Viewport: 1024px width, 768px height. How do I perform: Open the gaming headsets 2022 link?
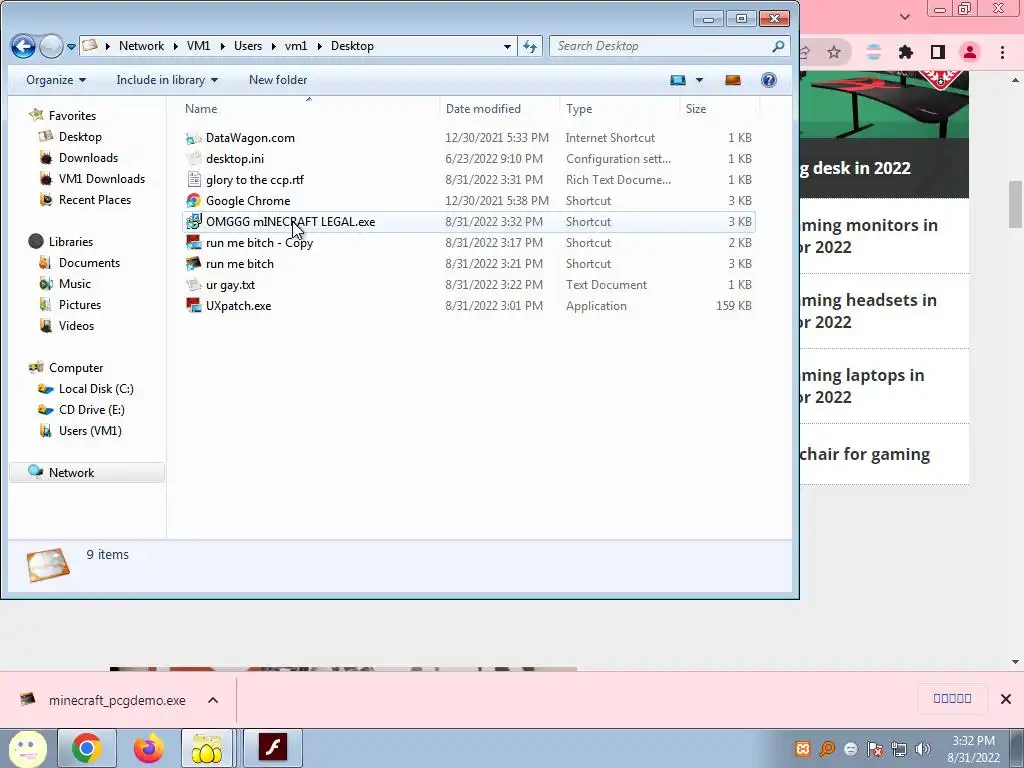pyautogui.click(x=869, y=311)
